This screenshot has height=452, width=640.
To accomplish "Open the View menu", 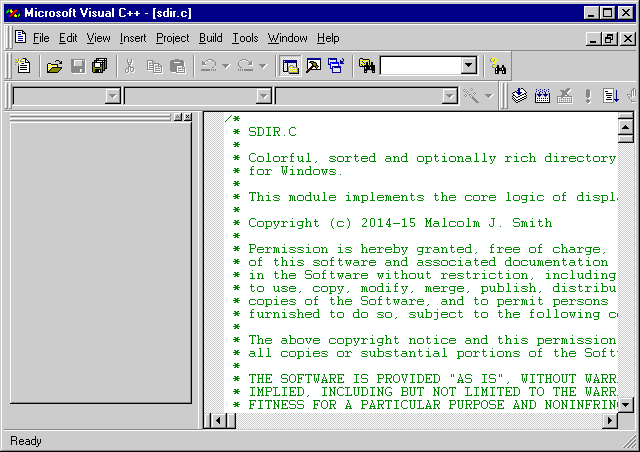I will click(98, 38).
